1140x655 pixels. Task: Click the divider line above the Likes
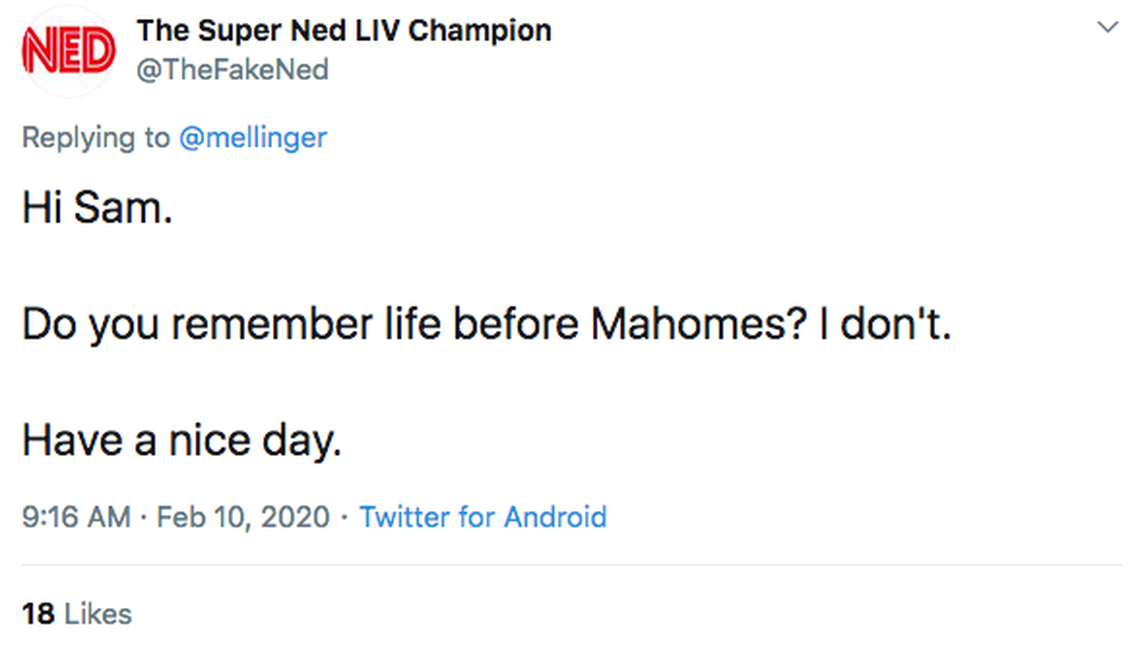pyautogui.click(x=570, y=566)
